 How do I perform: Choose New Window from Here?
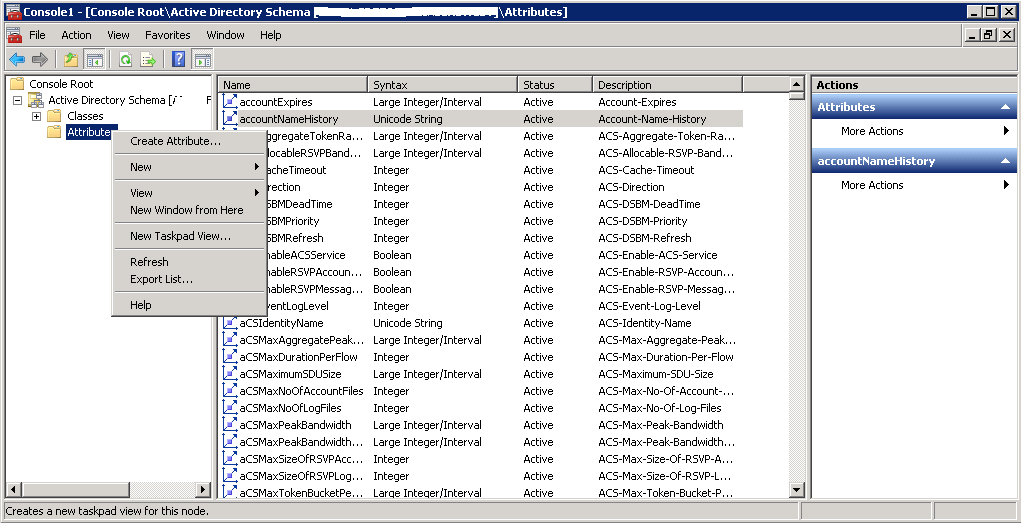189,210
